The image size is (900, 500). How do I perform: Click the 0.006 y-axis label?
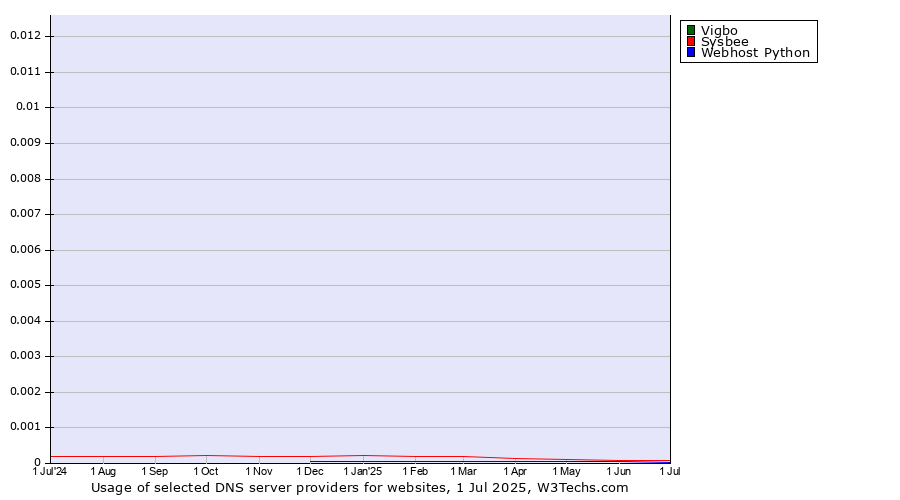[x=26, y=250]
